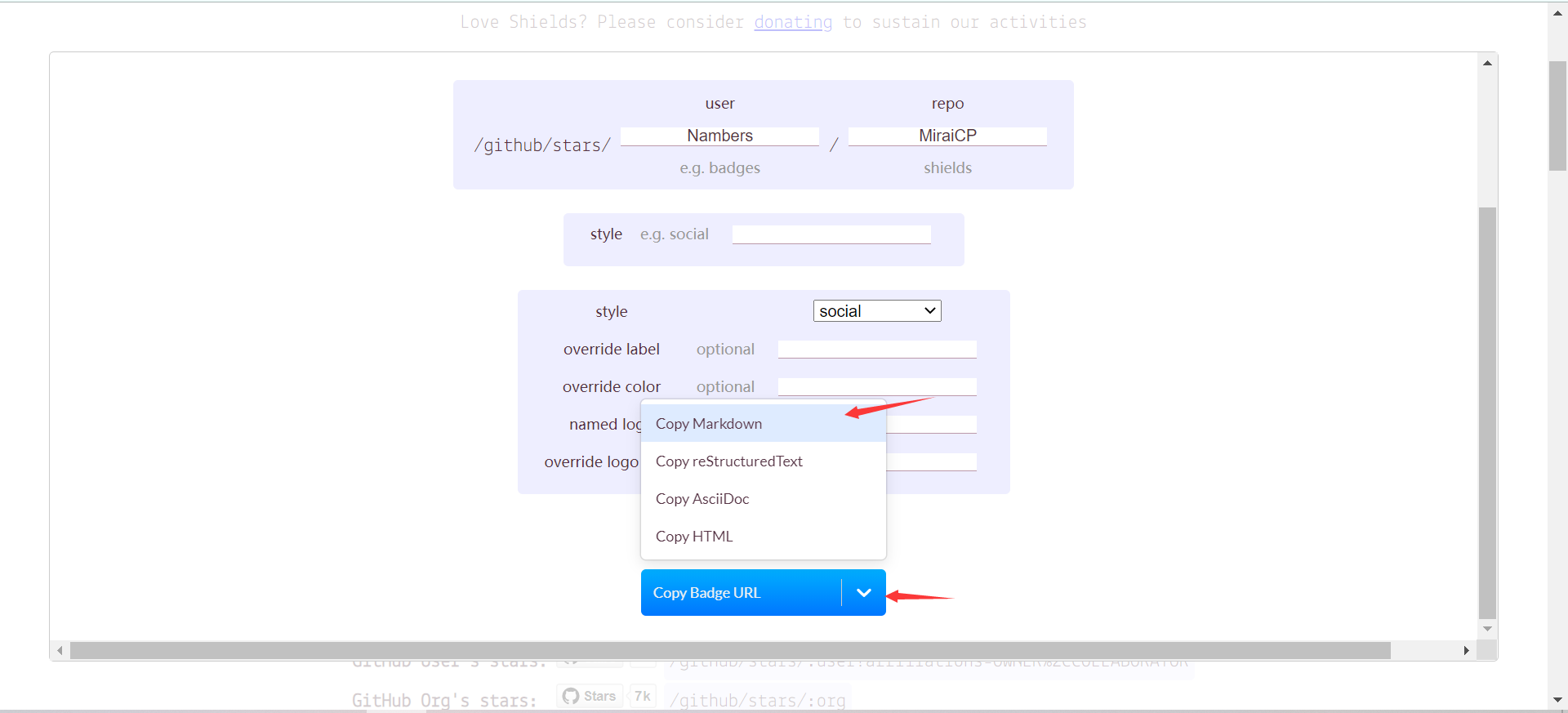Image resolution: width=1568 pixels, height=713 pixels.
Task: Click scroll-down arrow of inner panel scrollbar
Action: (1488, 629)
